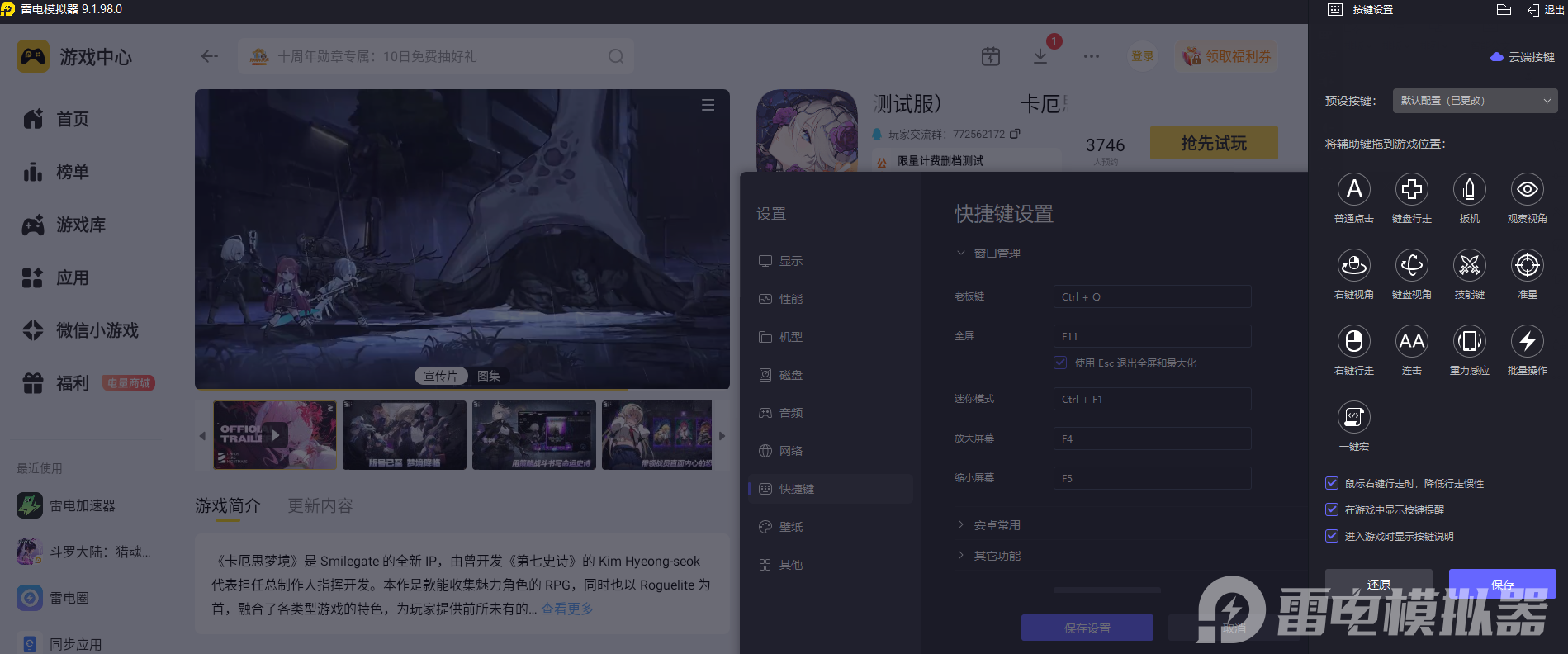The width and height of the screenshot is (1568, 654).
Task: Switch to the 更新内容 tab
Action: click(320, 505)
